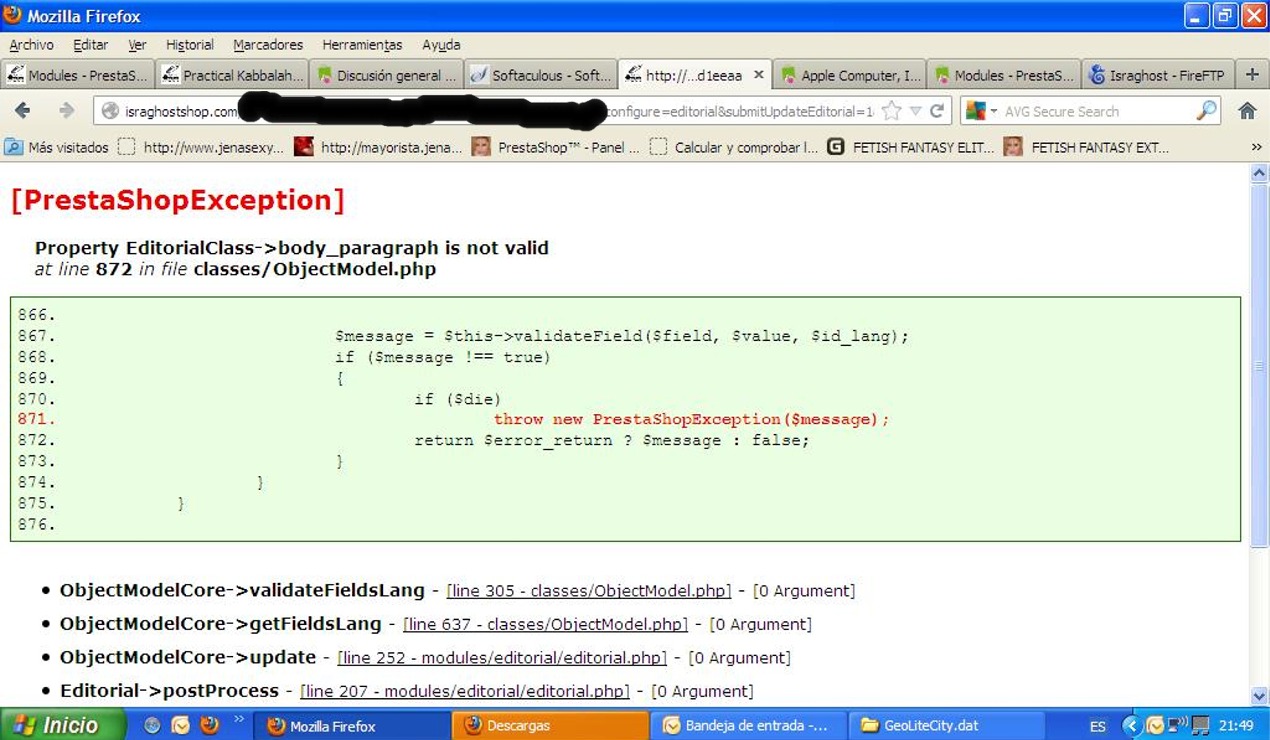Click the red throw new PrestaShopException line
The height and width of the screenshot is (740, 1270).
pos(691,419)
